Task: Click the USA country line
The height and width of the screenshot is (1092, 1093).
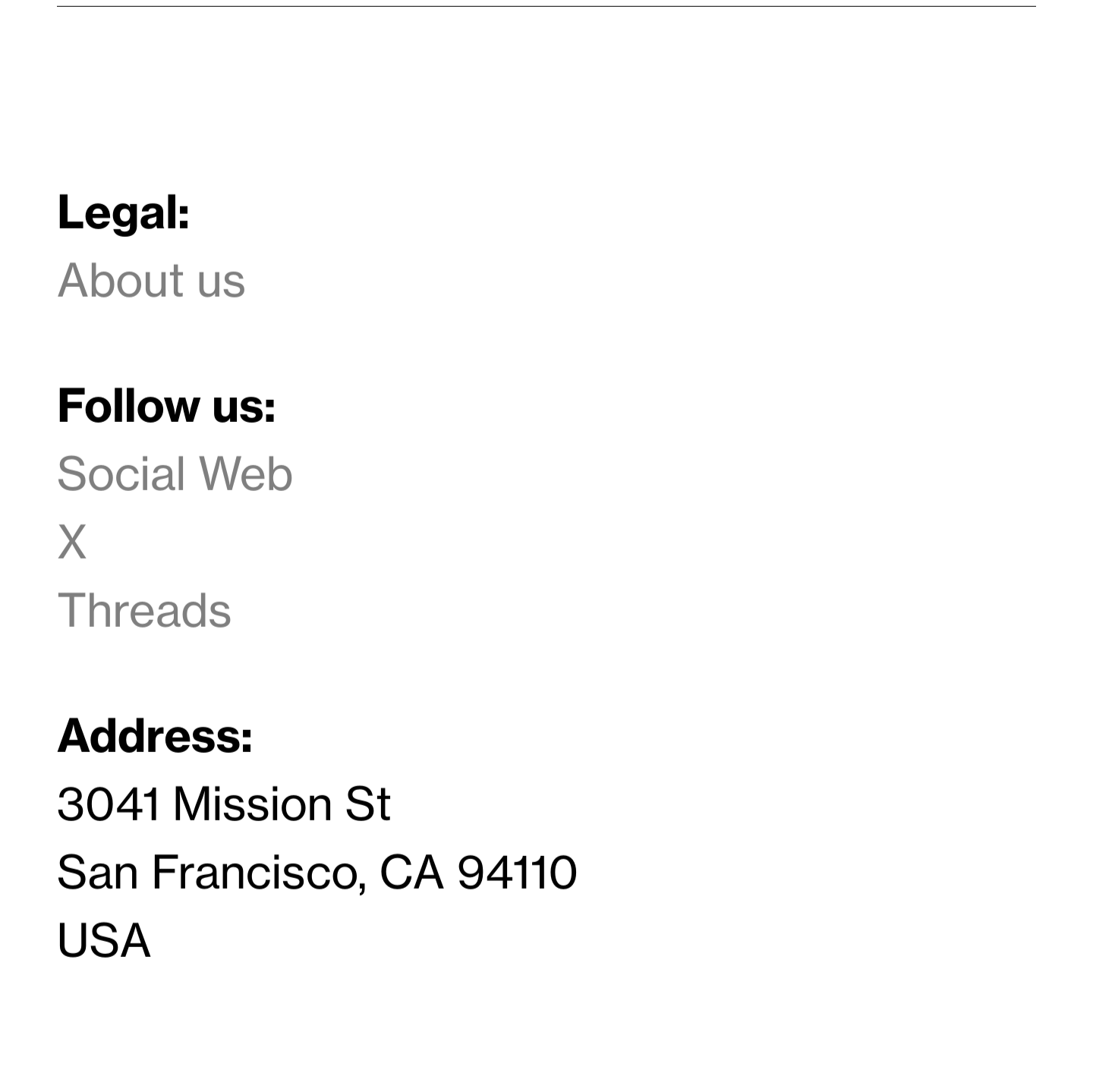Action: 104,941
